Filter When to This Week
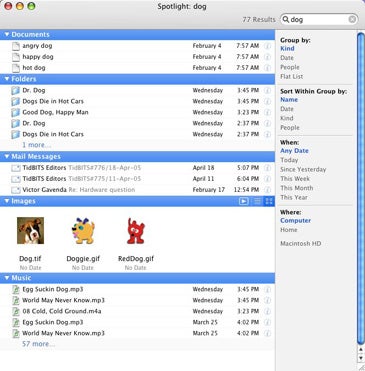The height and width of the screenshot is (371, 365). tap(295, 179)
